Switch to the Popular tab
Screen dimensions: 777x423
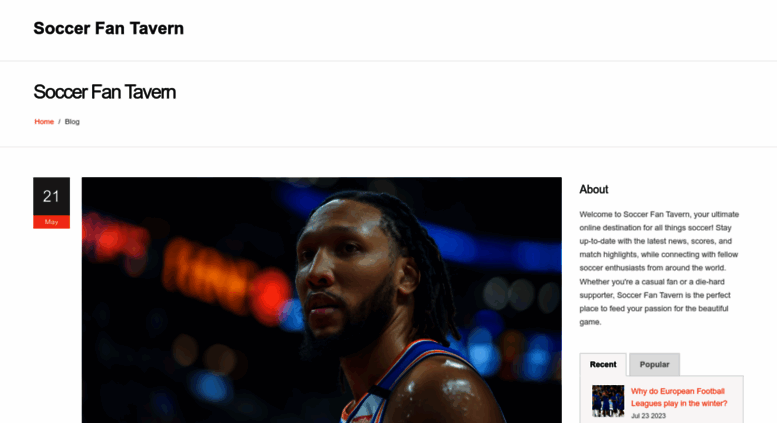tap(654, 365)
